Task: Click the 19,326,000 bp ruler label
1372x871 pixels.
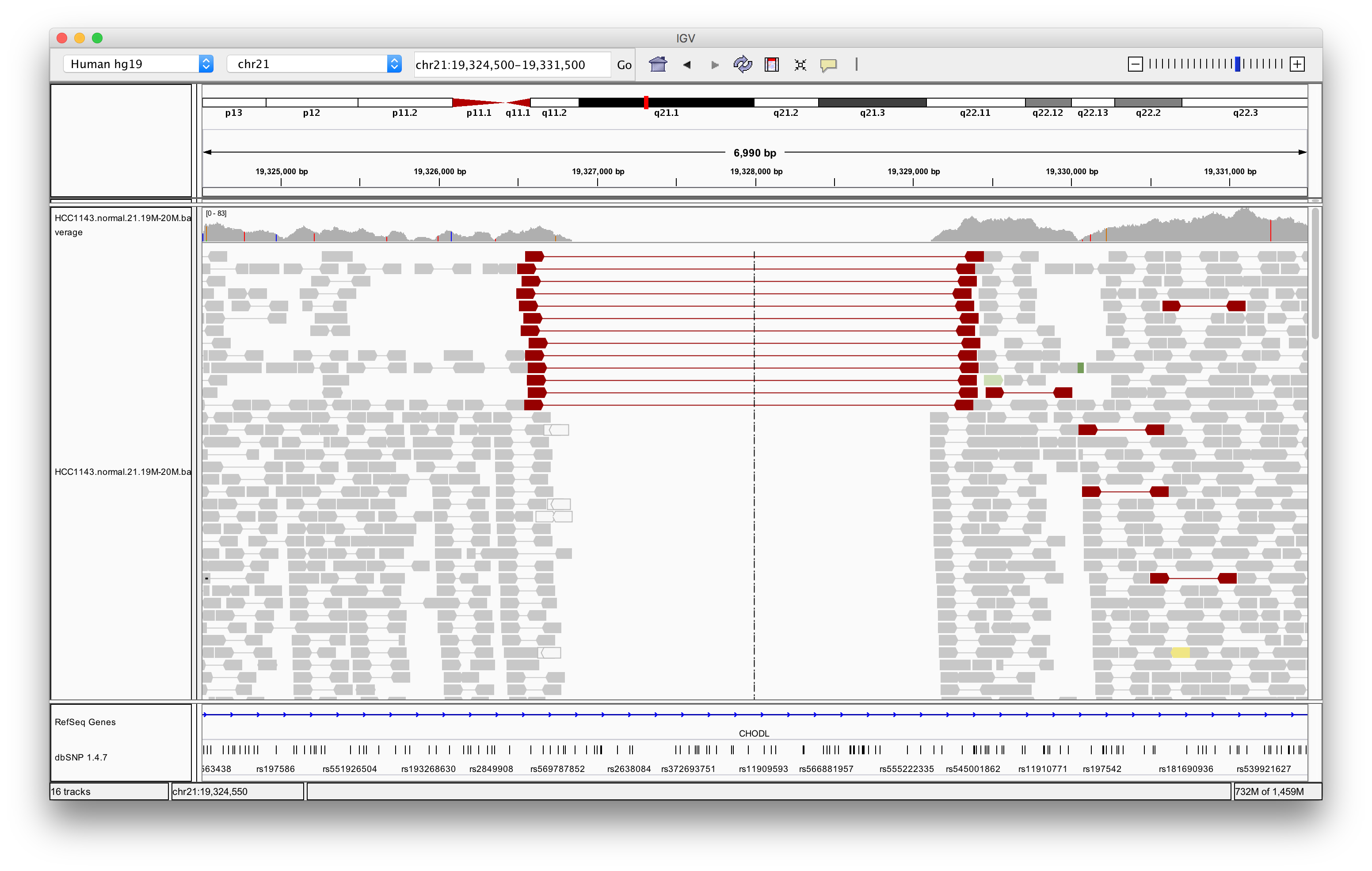Action: coord(439,171)
